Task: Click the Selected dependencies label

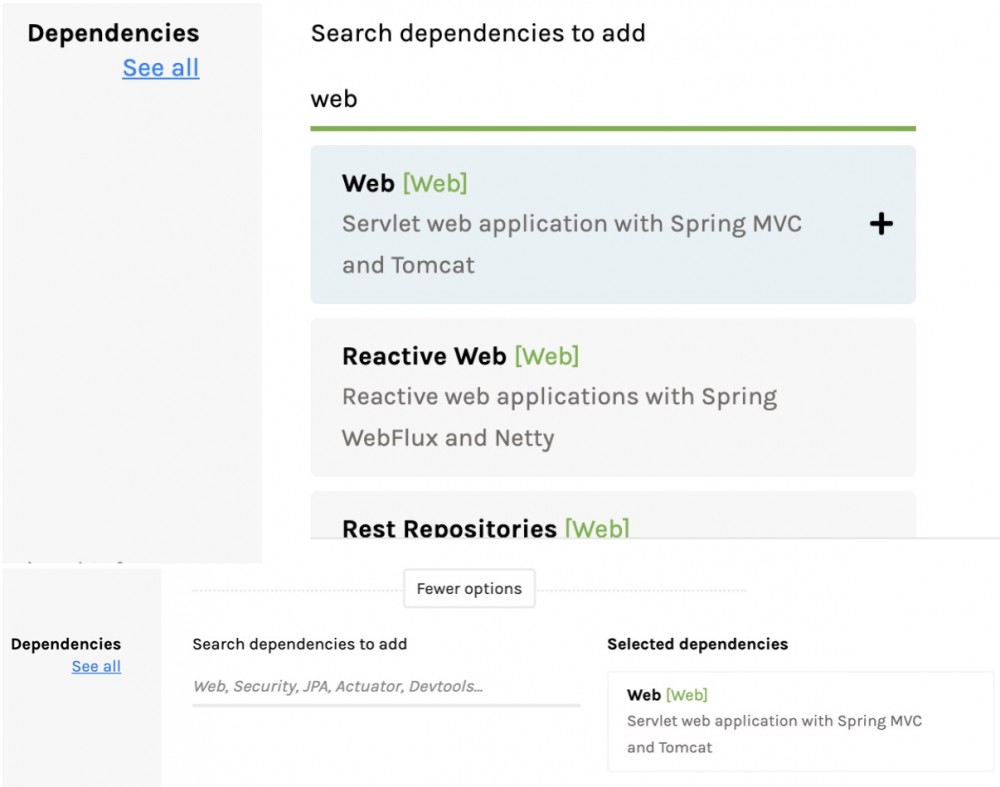Action: [698, 644]
